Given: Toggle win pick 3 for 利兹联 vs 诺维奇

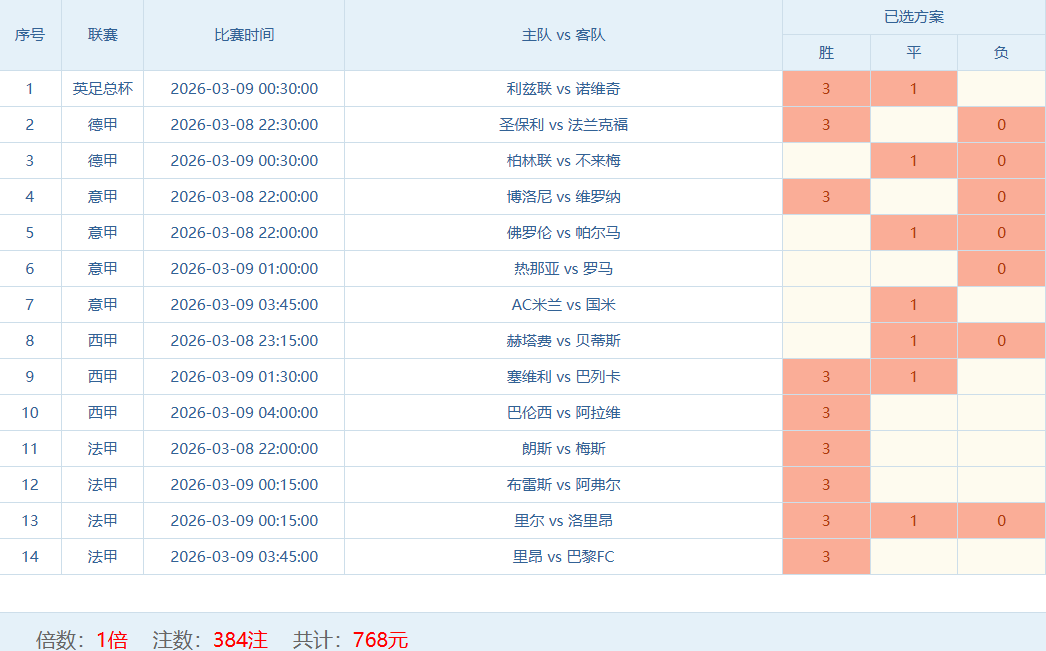Looking at the screenshot, I should click(826, 89).
